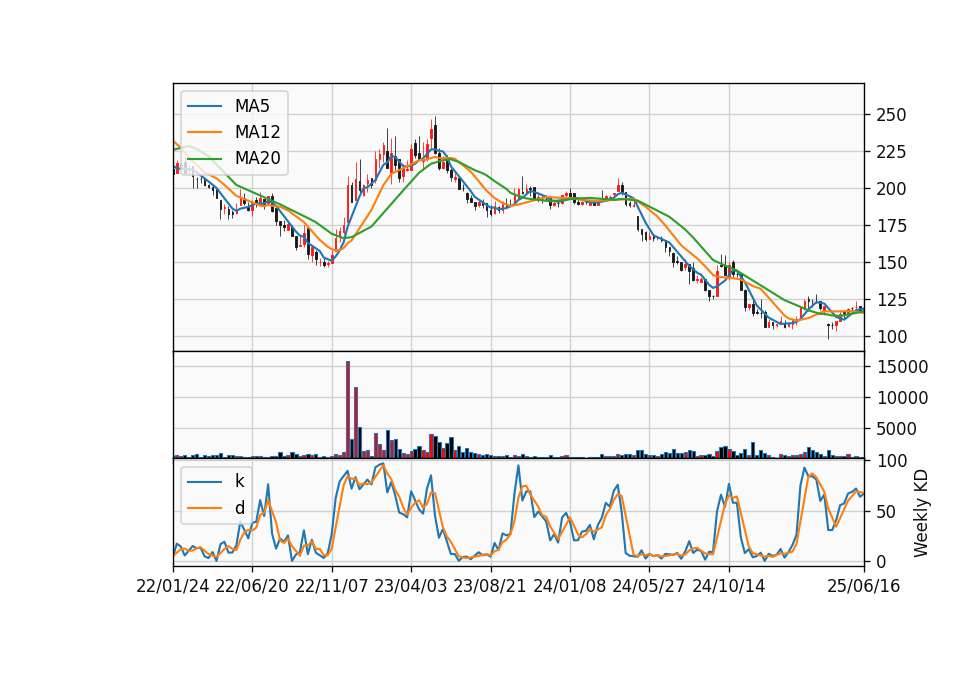
Task: Click the blue k legend line sample
Action: (x=204, y=482)
